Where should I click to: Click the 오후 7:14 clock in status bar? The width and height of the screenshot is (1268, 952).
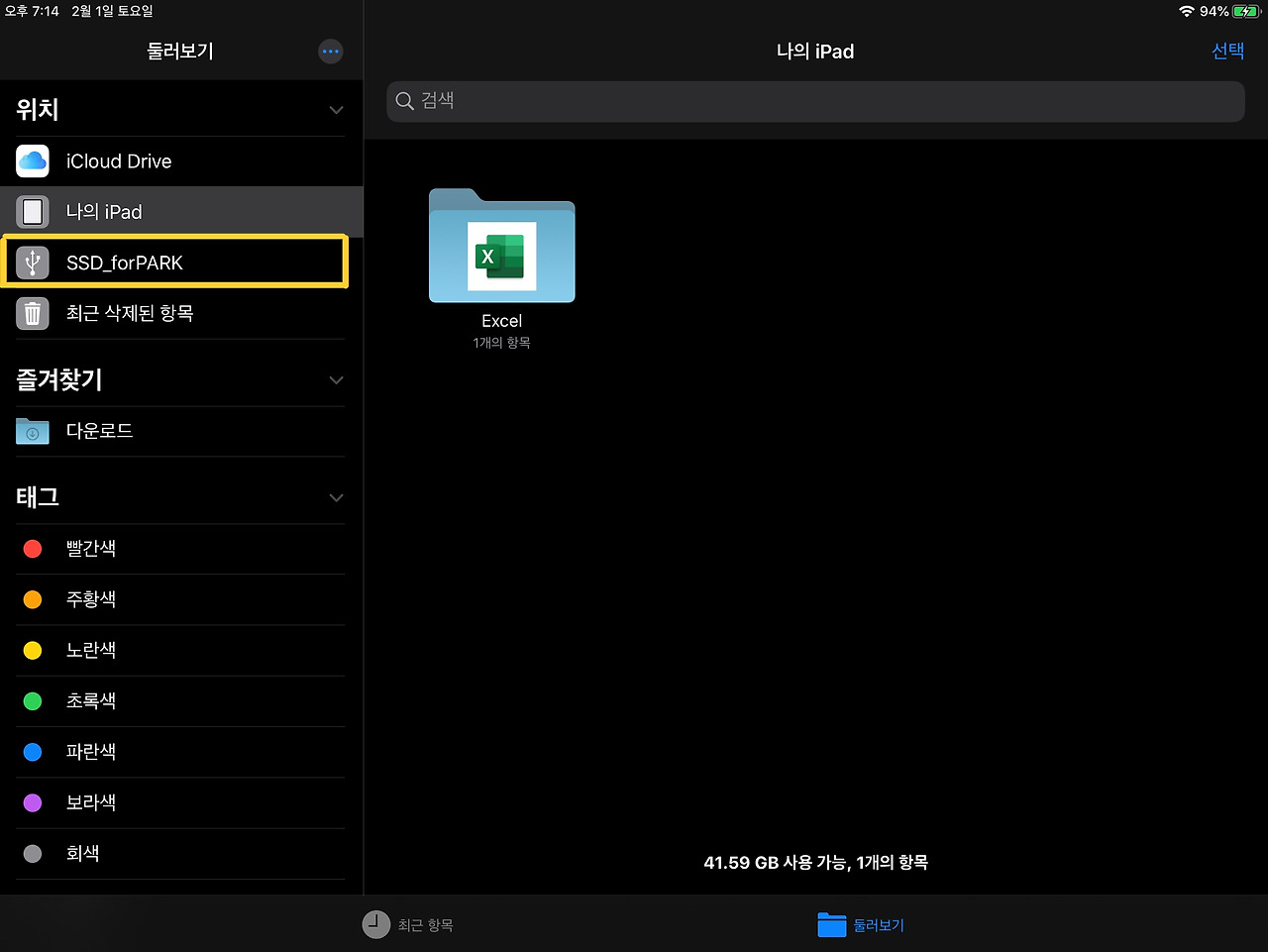(x=33, y=11)
